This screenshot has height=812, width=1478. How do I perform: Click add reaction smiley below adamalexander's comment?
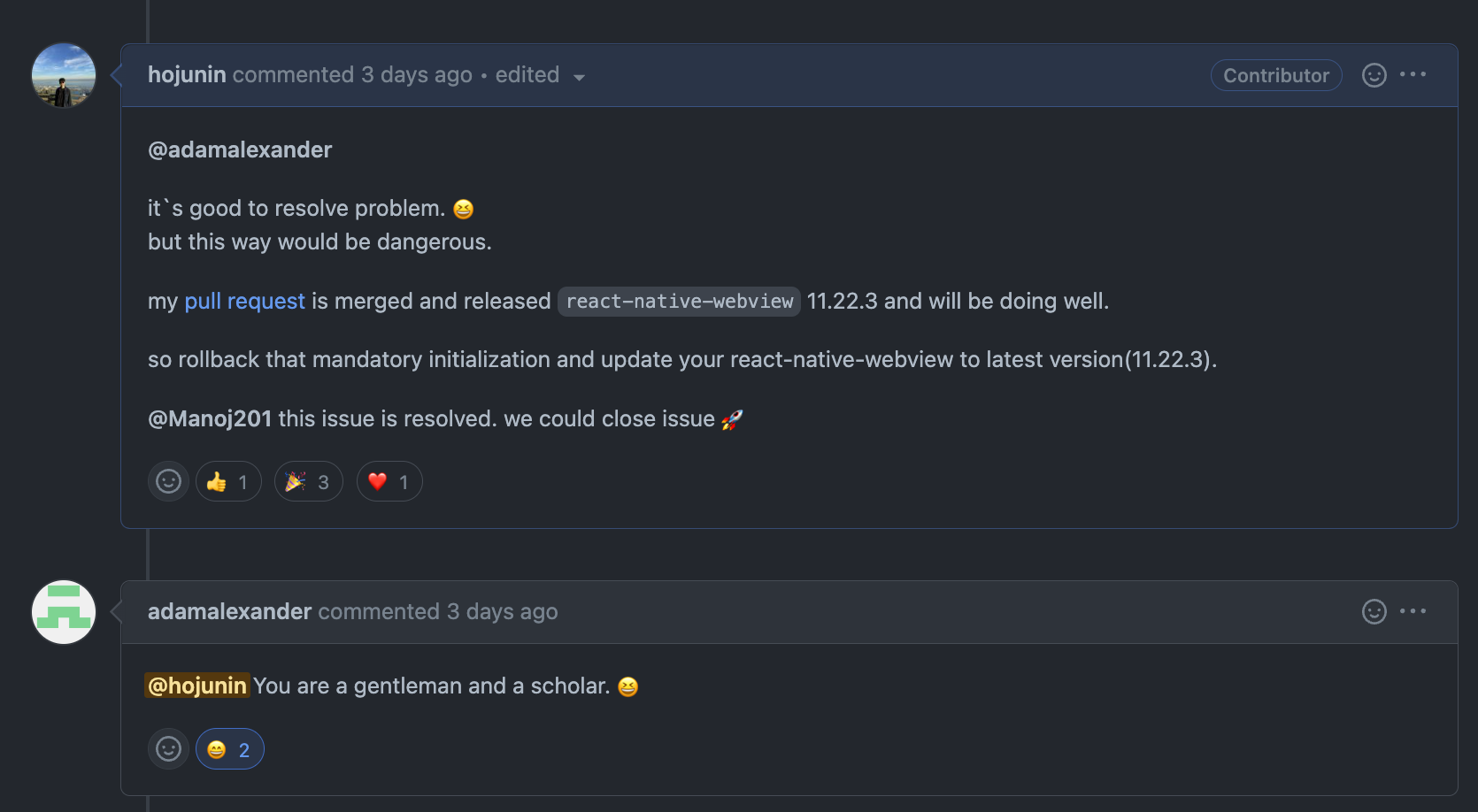168,749
